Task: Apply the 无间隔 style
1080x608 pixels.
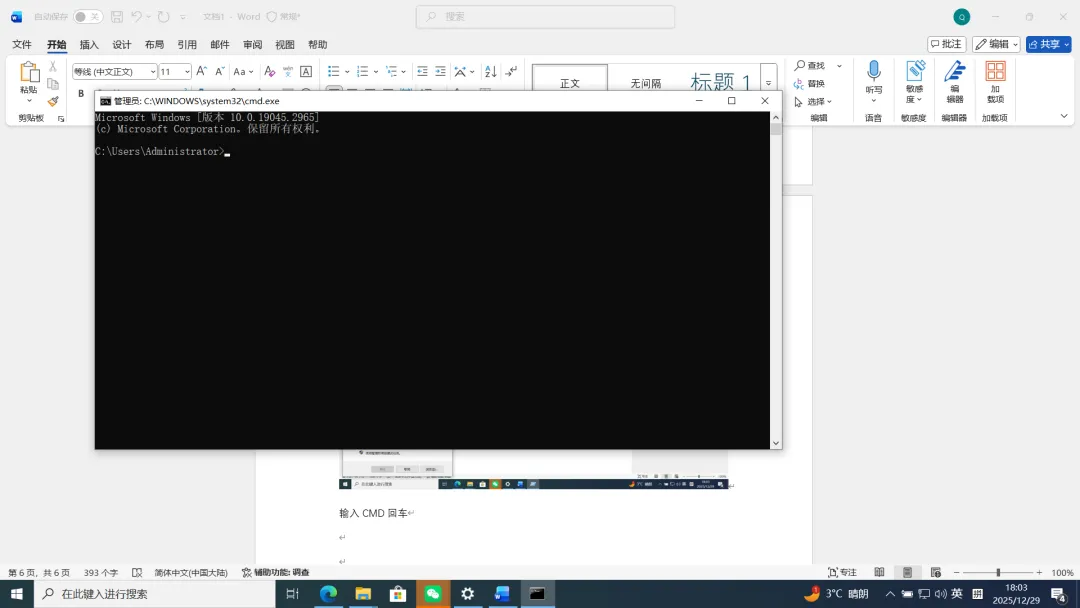Action: [x=645, y=83]
